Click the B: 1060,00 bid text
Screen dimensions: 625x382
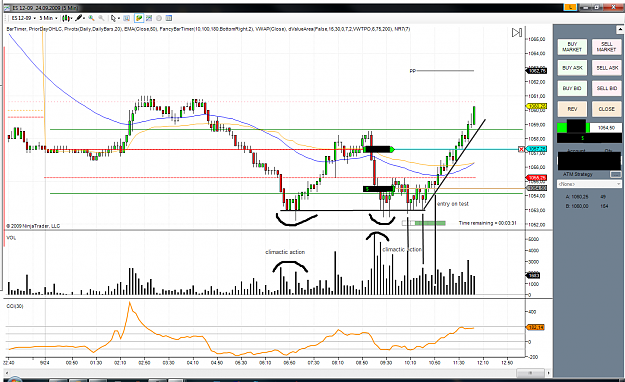point(577,206)
